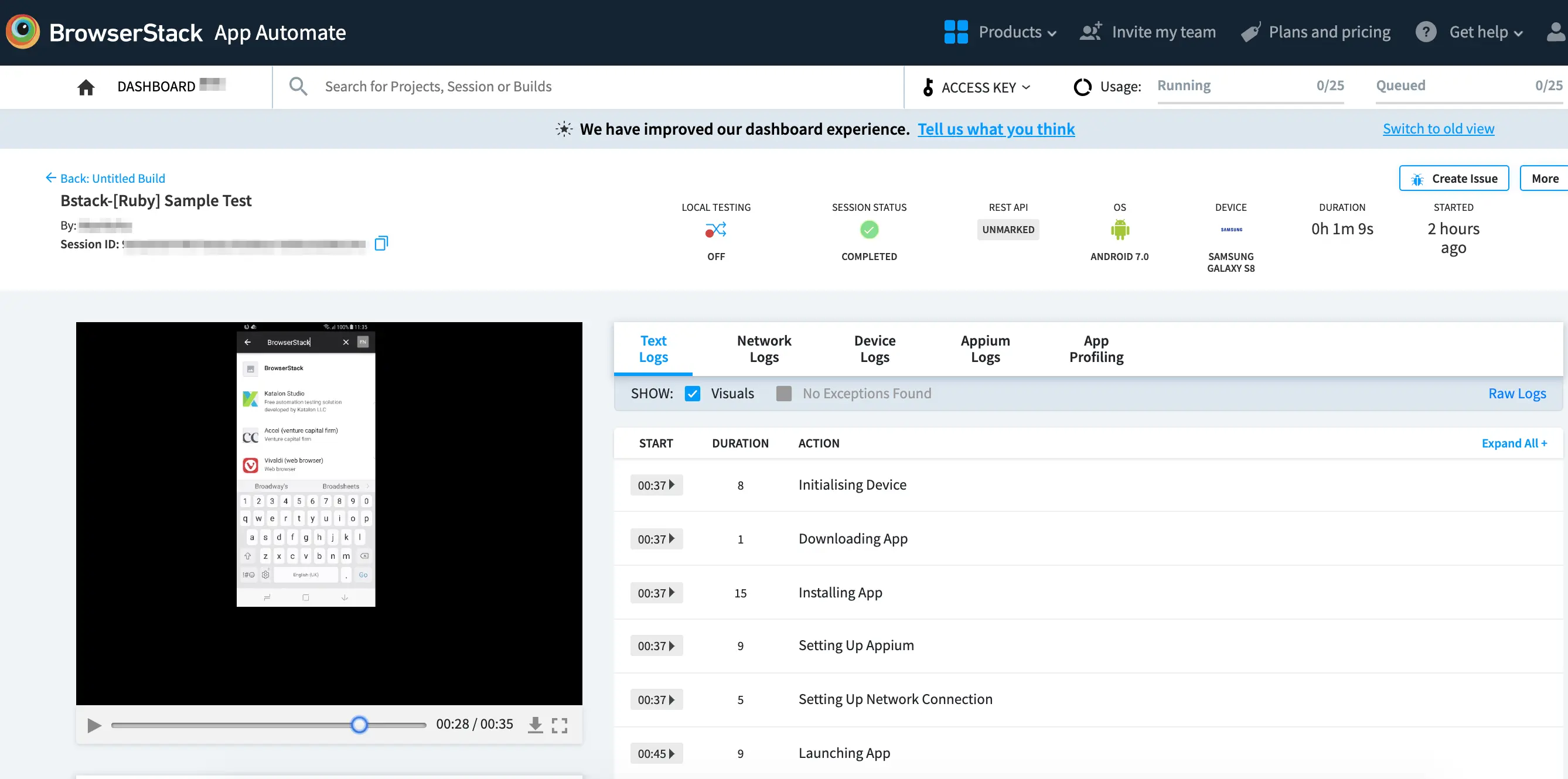The height and width of the screenshot is (779, 1568).
Task: Play the session video recording
Action: [x=94, y=725]
